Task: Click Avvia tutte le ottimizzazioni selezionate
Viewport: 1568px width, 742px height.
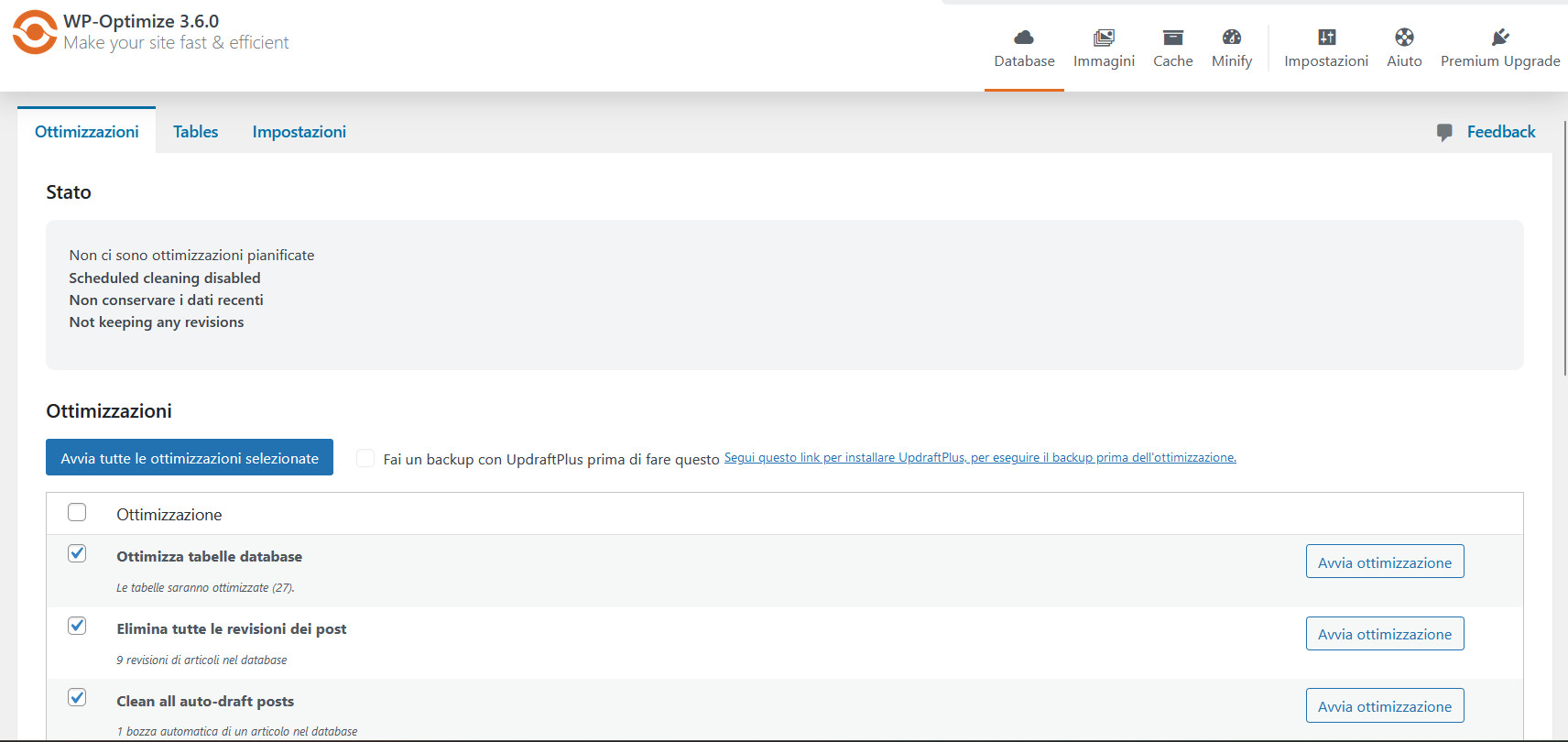Action: pyautogui.click(x=190, y=458)
